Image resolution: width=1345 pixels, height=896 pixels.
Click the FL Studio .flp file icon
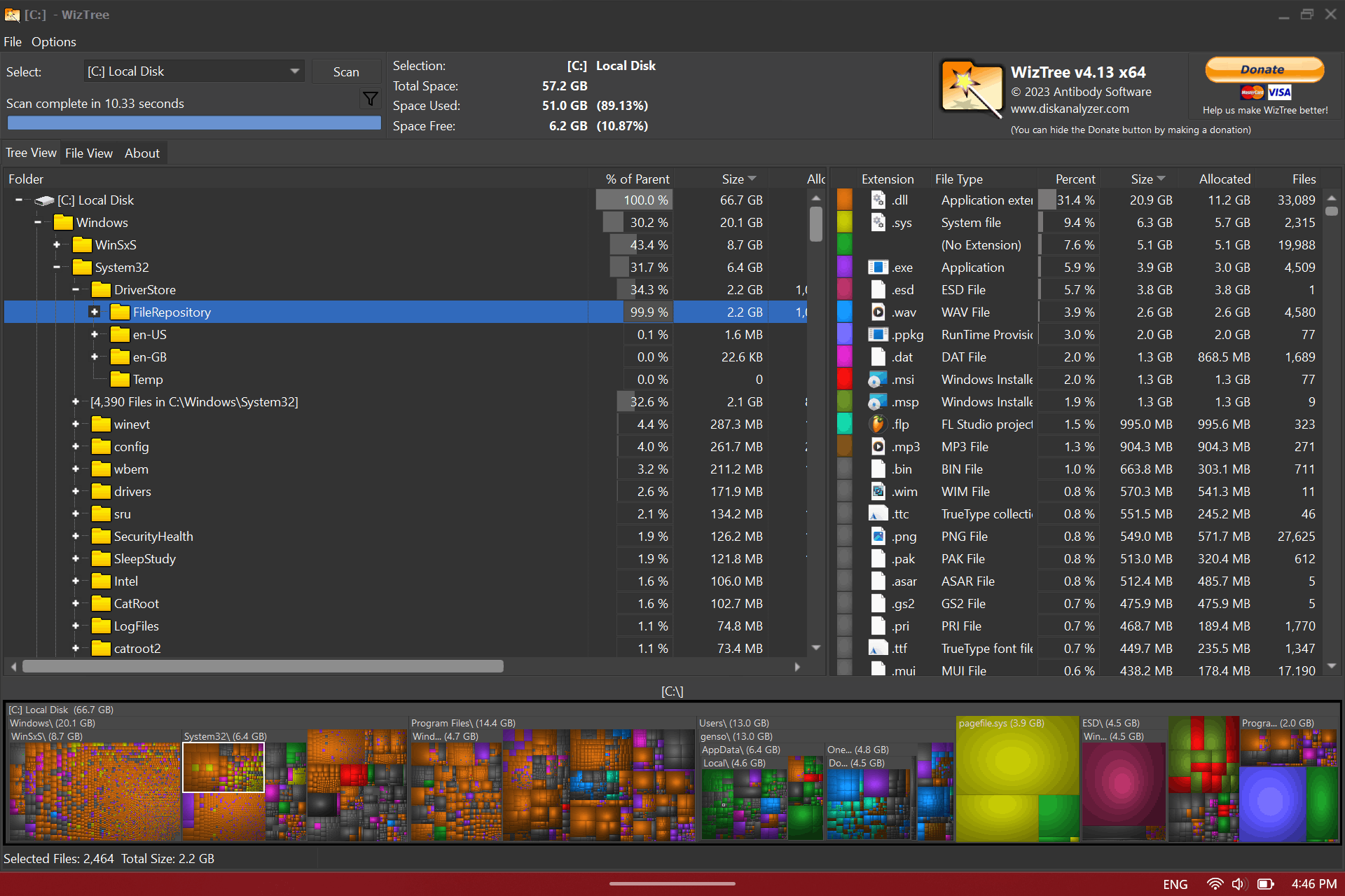[877, 424]
